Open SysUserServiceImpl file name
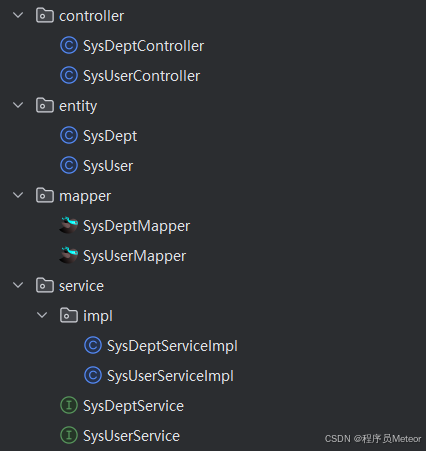Screen dimensions: 426x451 point(170,376)
